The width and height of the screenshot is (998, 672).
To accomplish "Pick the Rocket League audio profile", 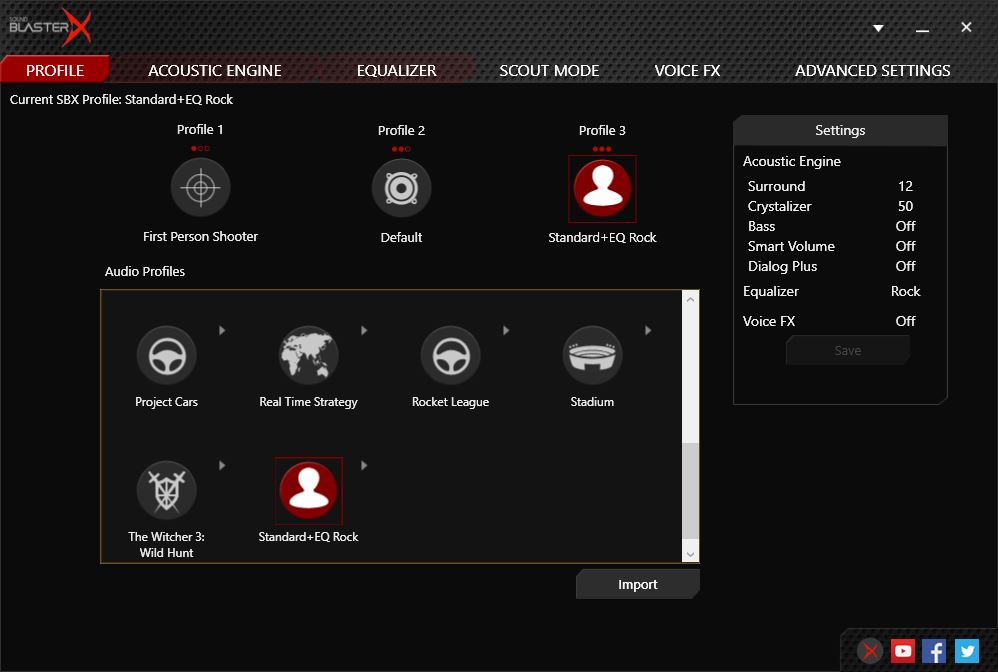I will [x=450, y=354].
